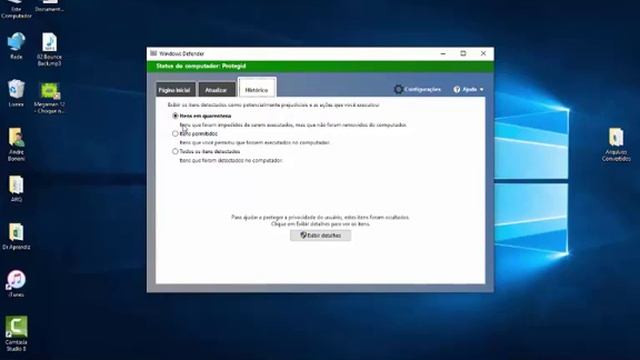The width and height of the screenshot is (640, 360).
Task: Select Itens permitidos radio button
Action: pos(175,133)
